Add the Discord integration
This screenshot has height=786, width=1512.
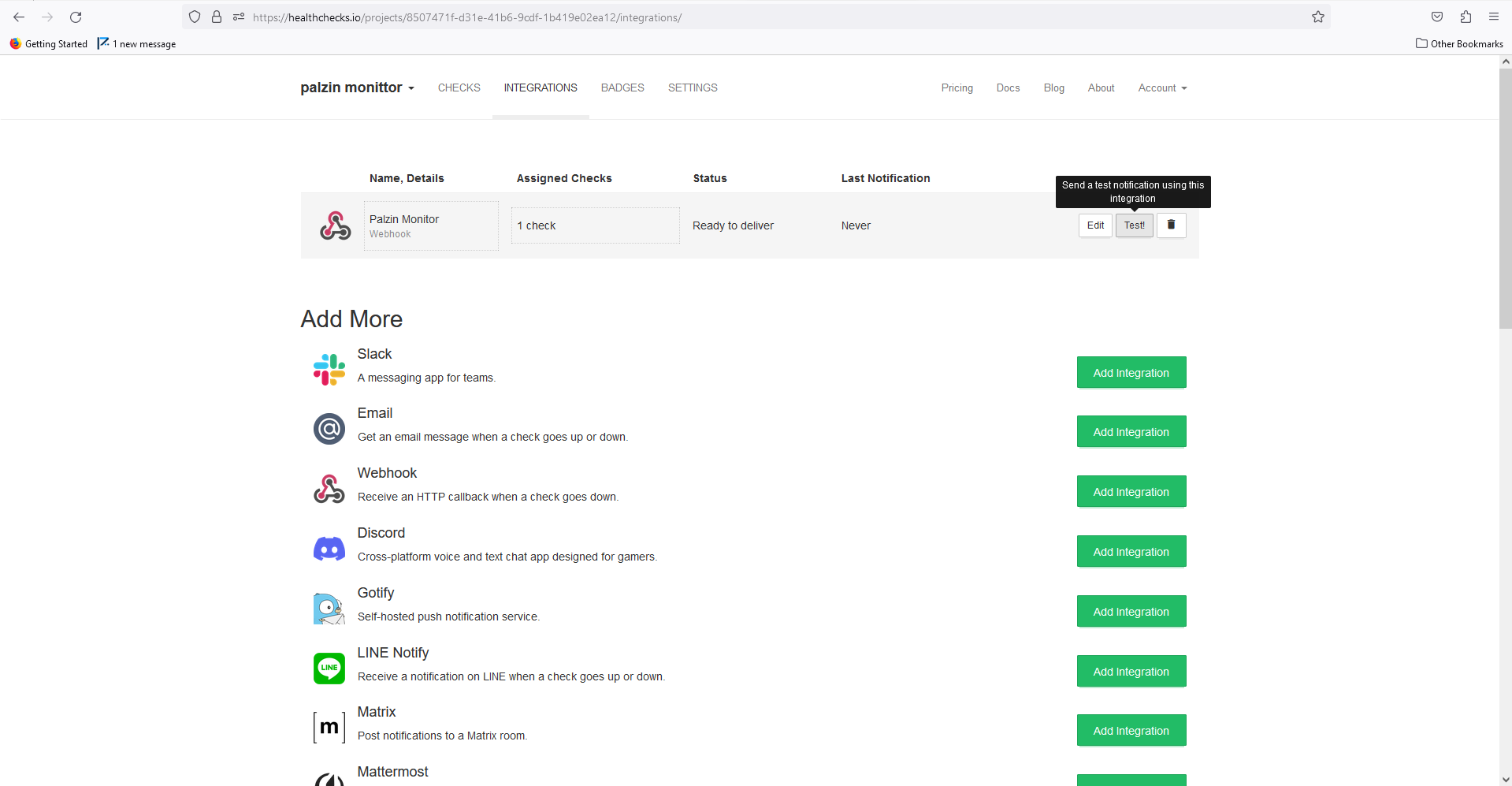point(1131,552)
